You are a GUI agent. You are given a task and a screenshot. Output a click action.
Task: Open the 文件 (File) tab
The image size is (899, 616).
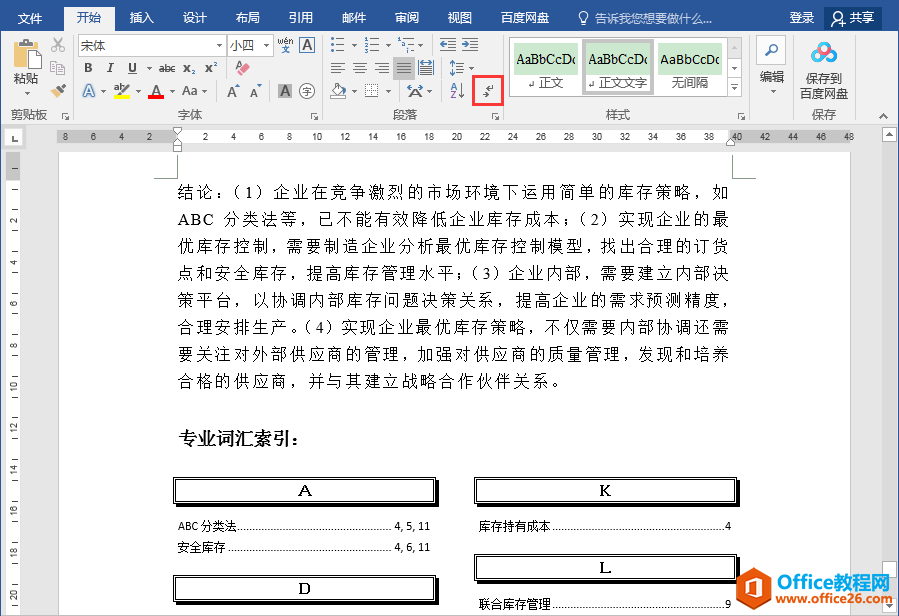30,18
